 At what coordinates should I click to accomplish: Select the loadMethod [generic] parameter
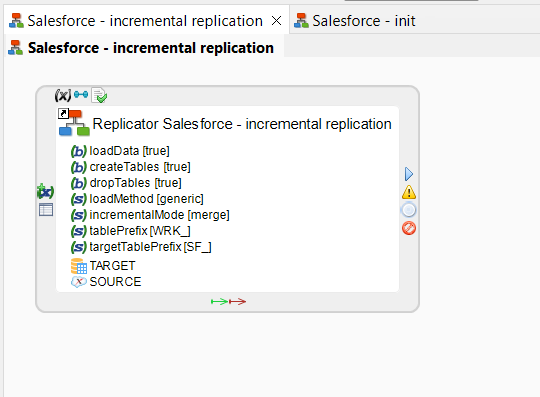(137, 199)
